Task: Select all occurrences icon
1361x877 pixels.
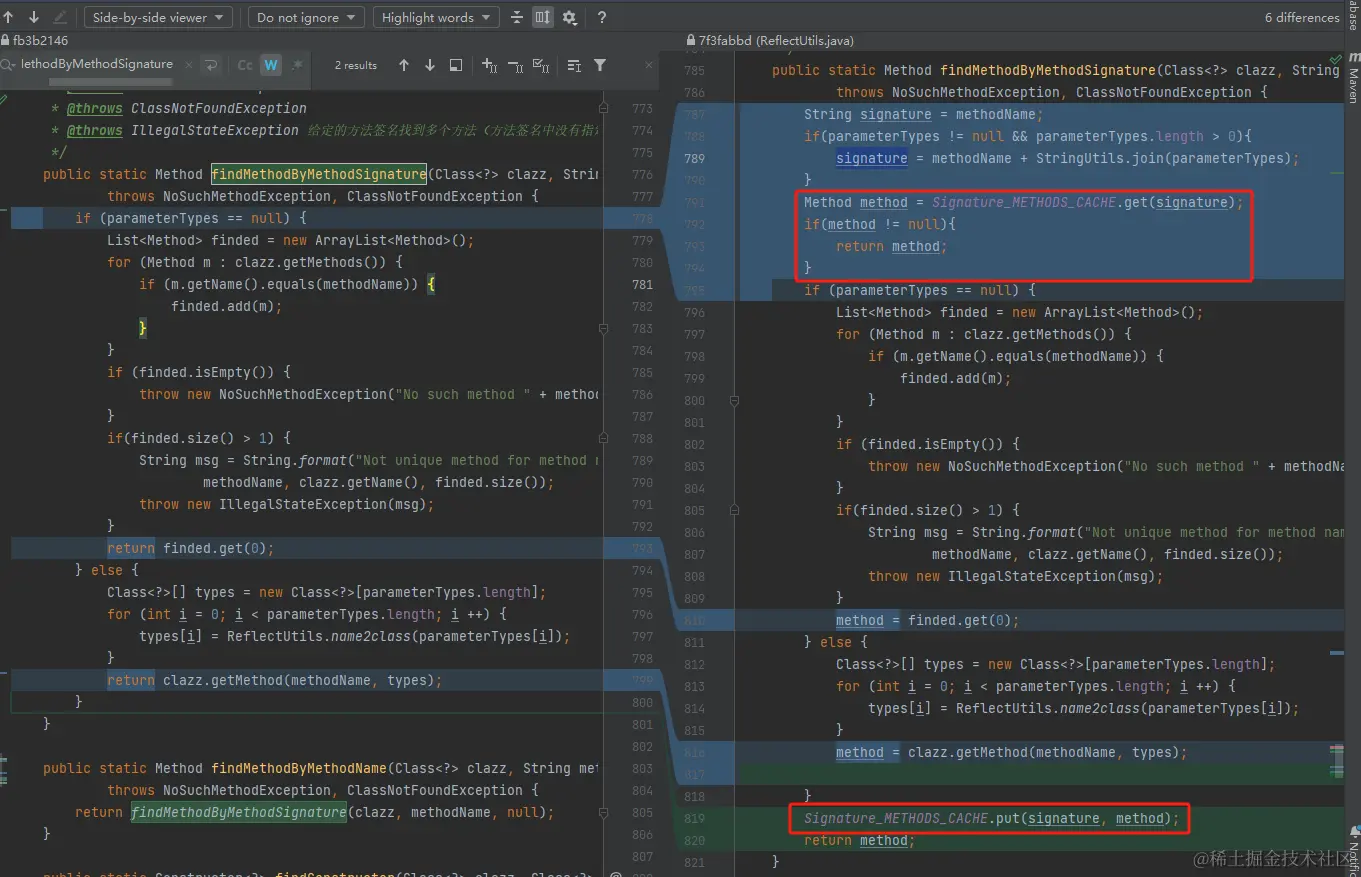Action: coord(541,65)
